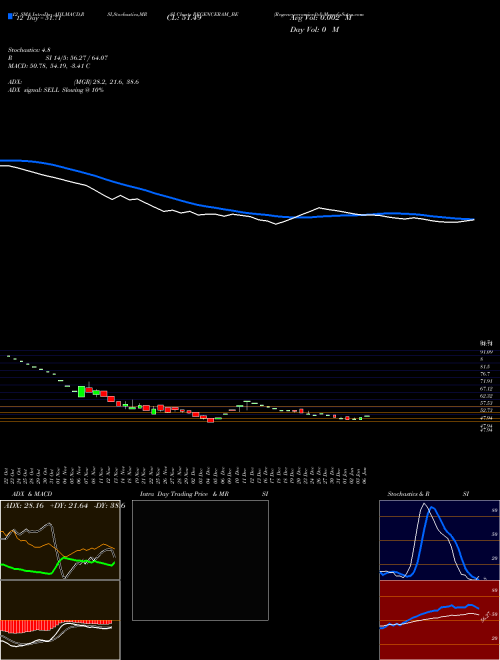
Task: Click the MACD values line '59.78, 54.19, -3.41'
Action: point(49,66)
